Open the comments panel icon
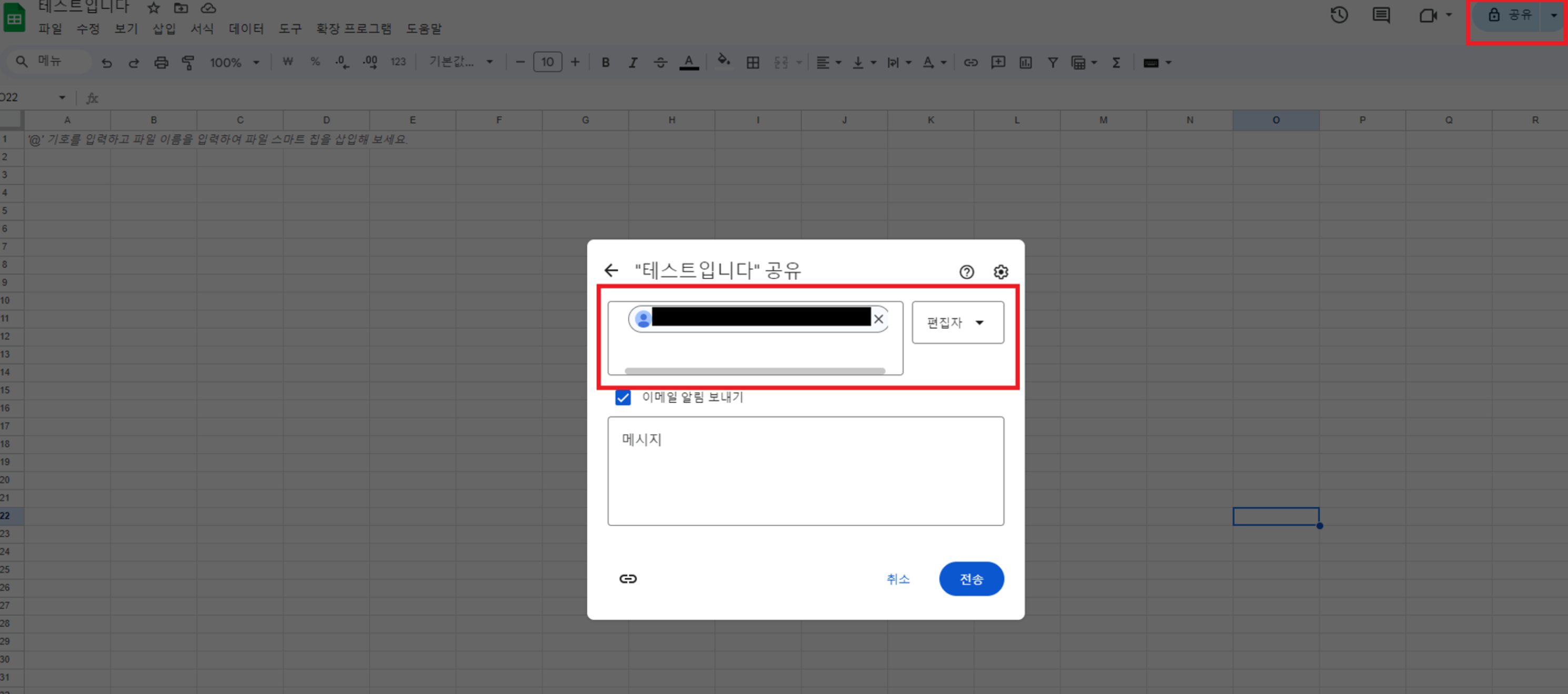Screen dimensions: 1568x694 (1381, 15)
